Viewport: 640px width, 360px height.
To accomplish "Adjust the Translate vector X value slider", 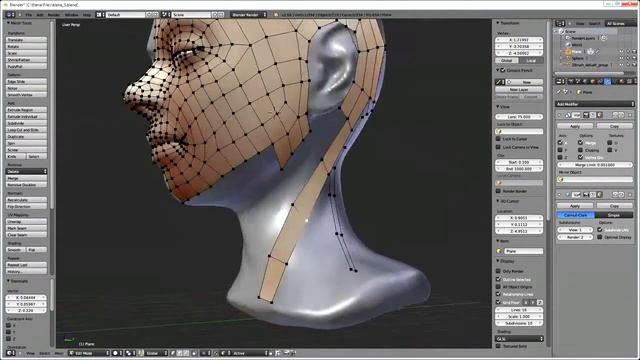I will pyautogui.click(x=27, y=298).
